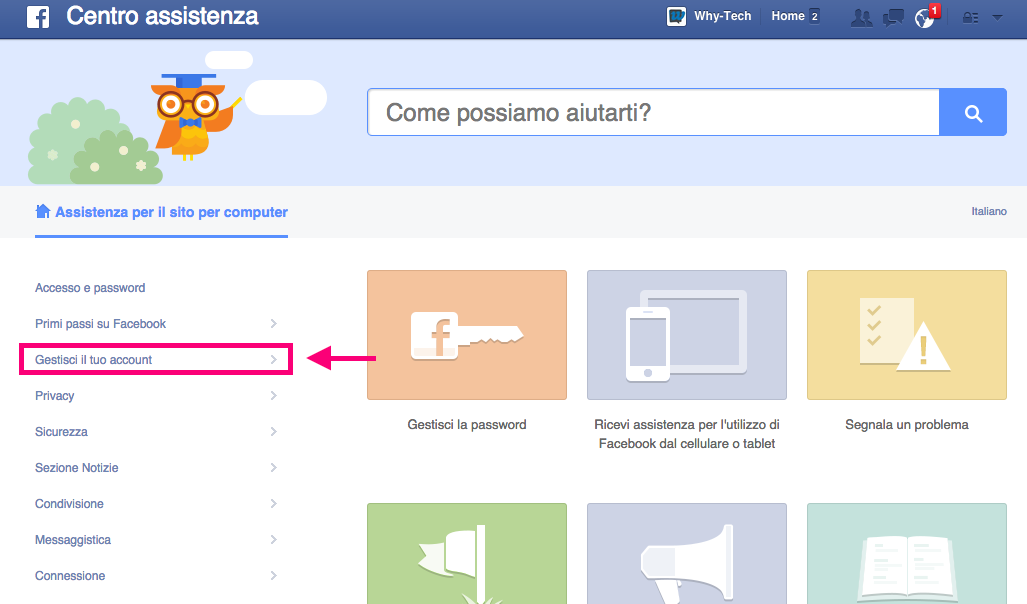The image size is (1027, 604).
Task: Open Accesso e password link
Action: pos(90,288)
